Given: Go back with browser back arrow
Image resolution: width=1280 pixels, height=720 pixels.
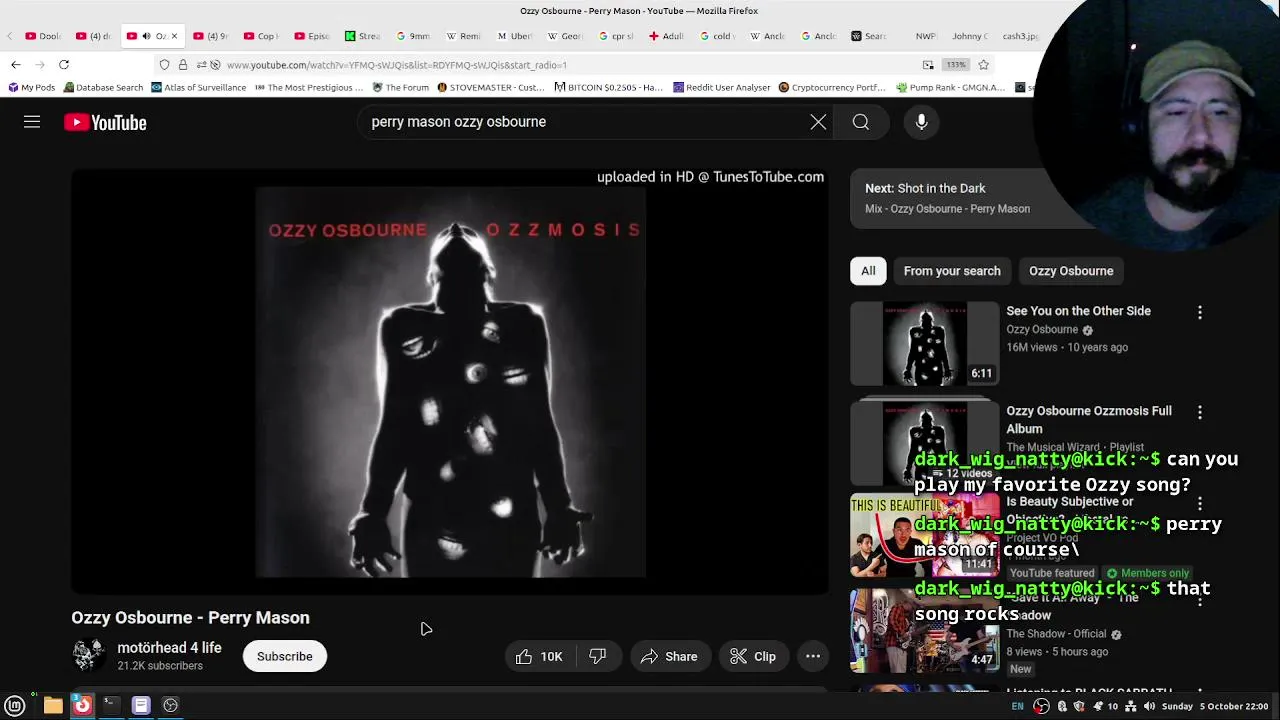Looking at the screenshot, I should point(16,64).
